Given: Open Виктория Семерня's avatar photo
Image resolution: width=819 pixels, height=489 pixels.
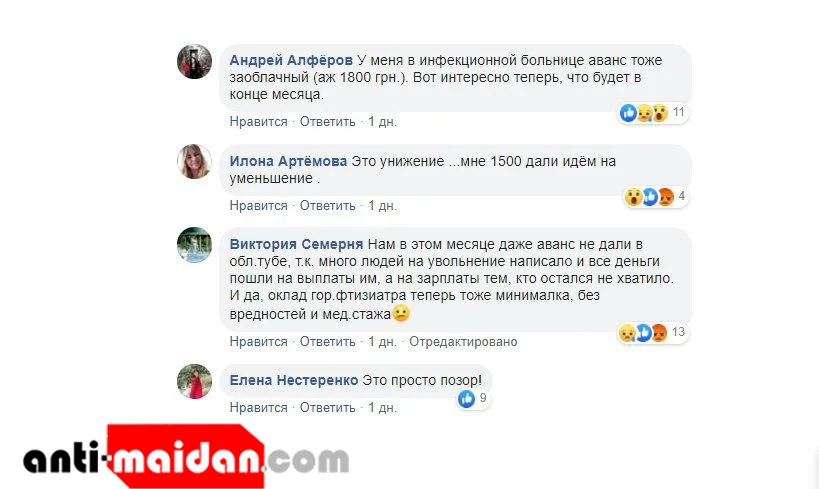Looking at the screenshot, I should pos(194,244).
